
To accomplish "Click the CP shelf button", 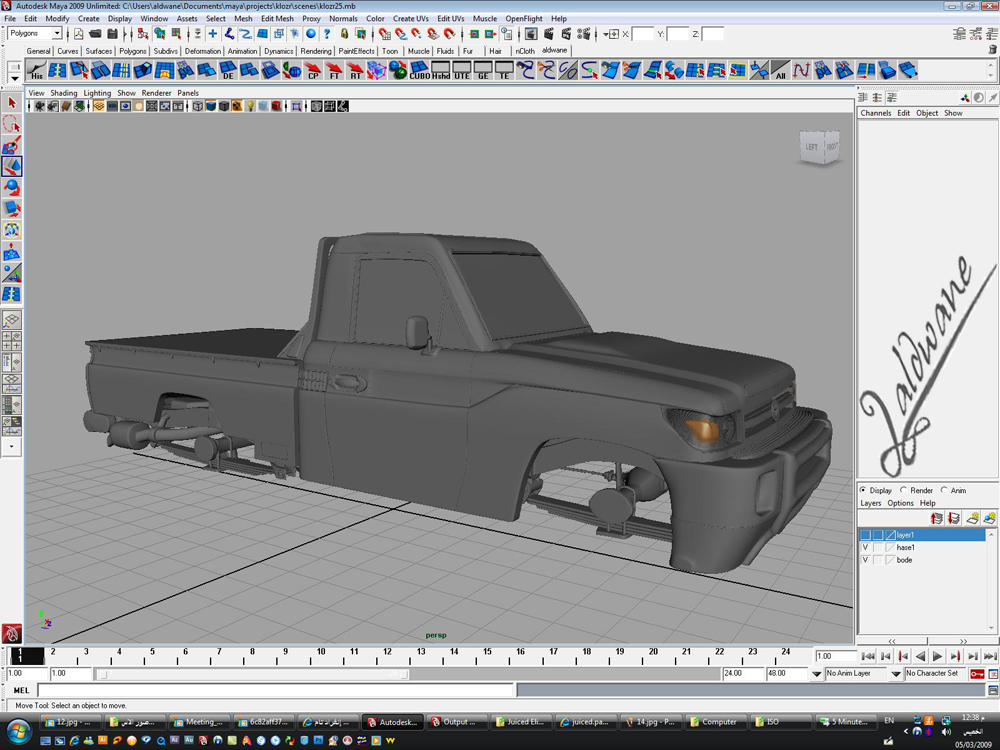I will (313, 70).
